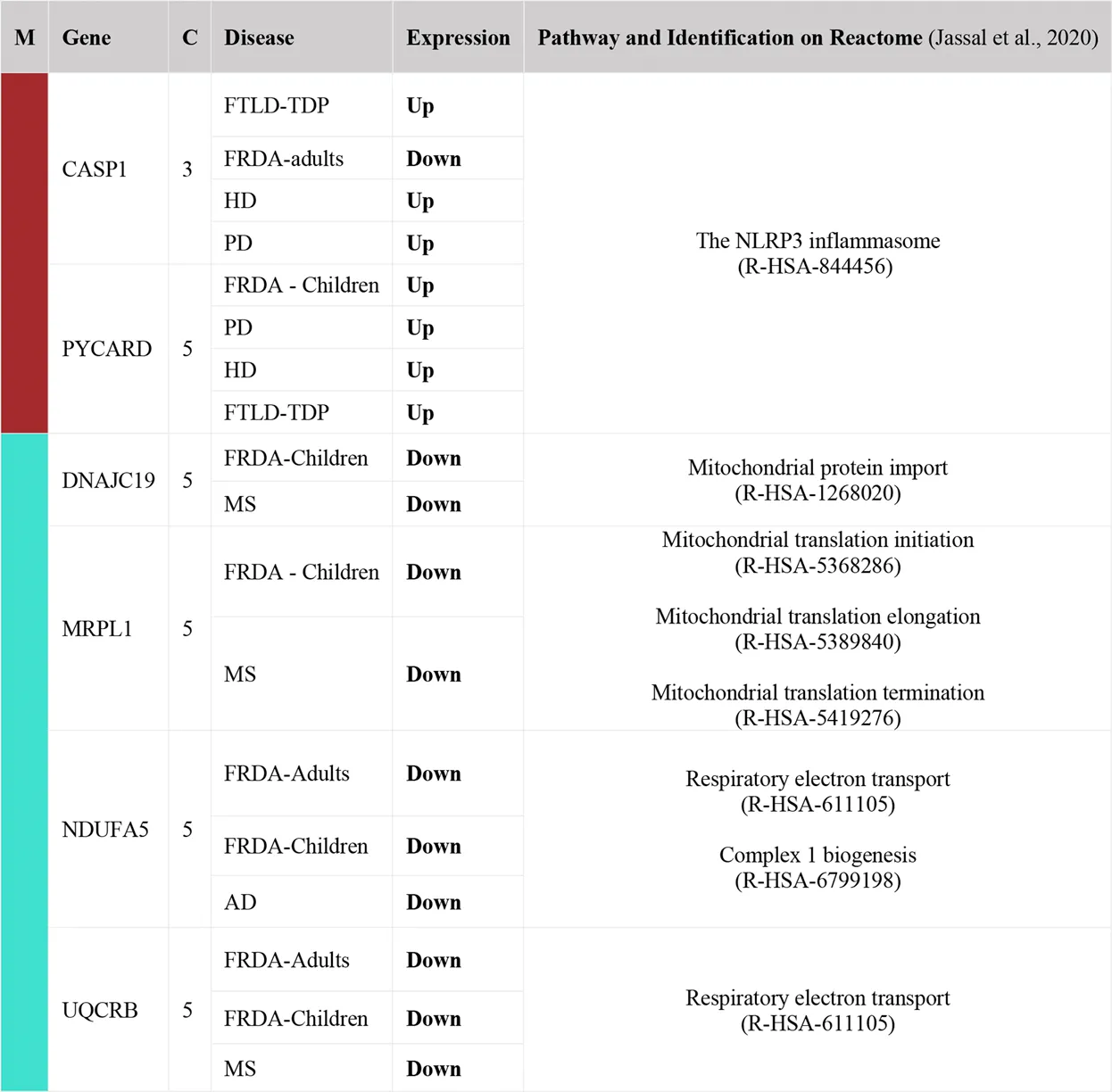Select the CASP1 gene cell

95,170
